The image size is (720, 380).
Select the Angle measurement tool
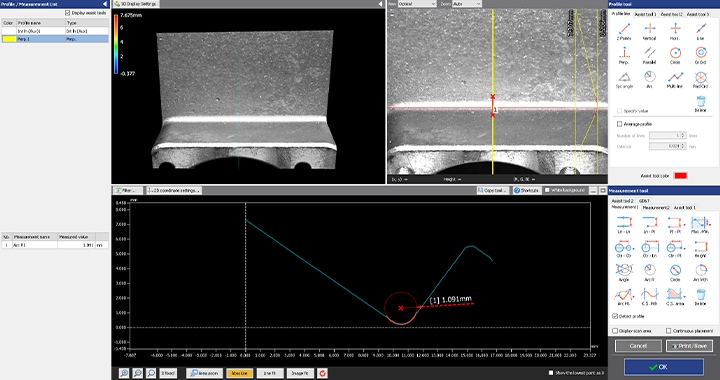[624, 273]
